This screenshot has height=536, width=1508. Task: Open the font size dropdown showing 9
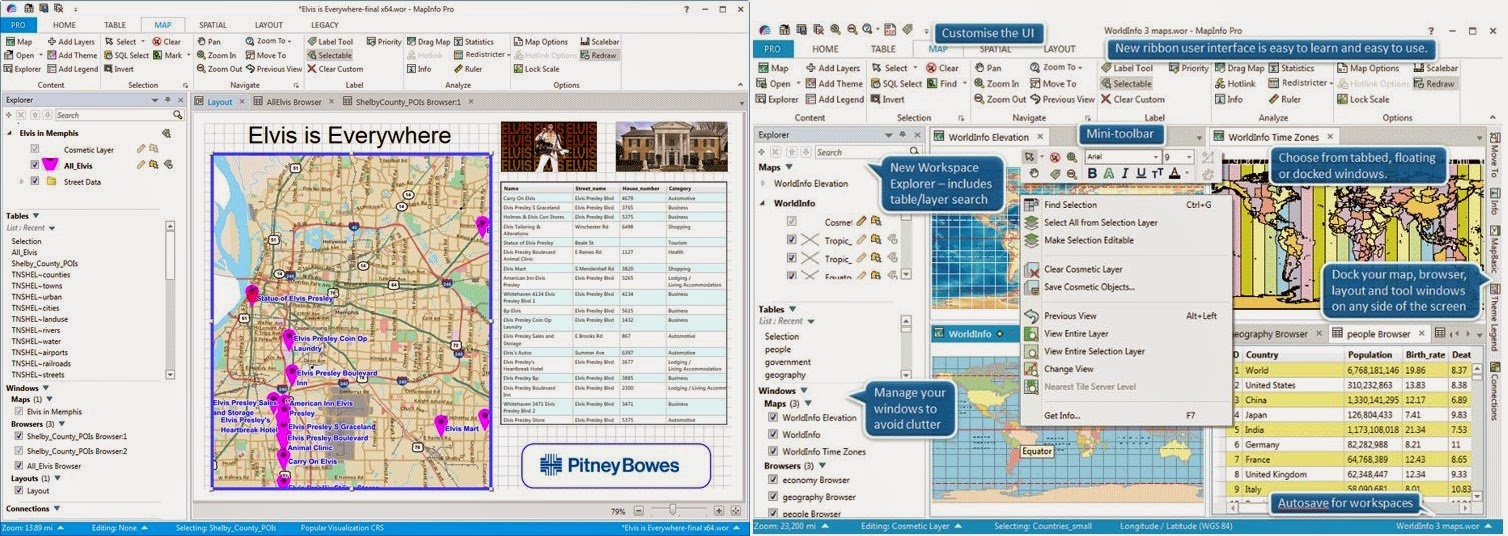coord(1191,157)
